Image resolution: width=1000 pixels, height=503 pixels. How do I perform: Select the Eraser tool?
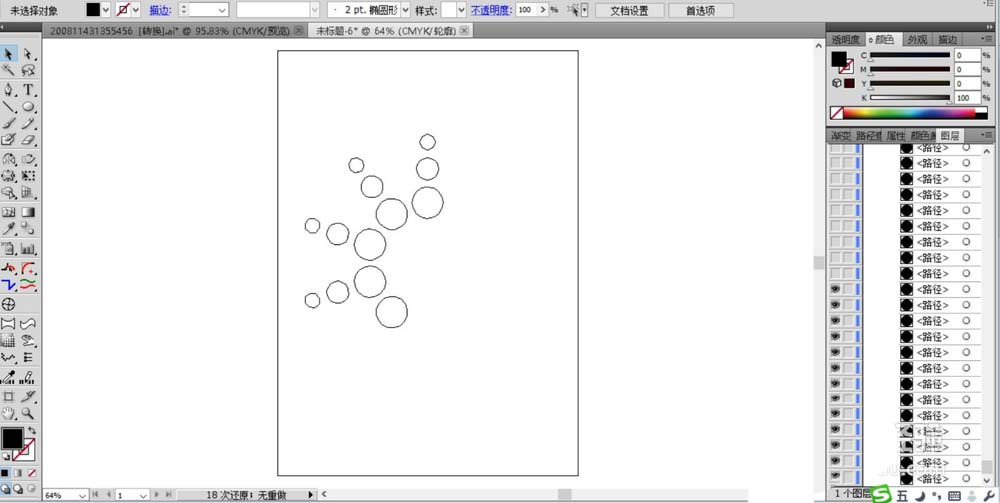click(x=28, y=139)
